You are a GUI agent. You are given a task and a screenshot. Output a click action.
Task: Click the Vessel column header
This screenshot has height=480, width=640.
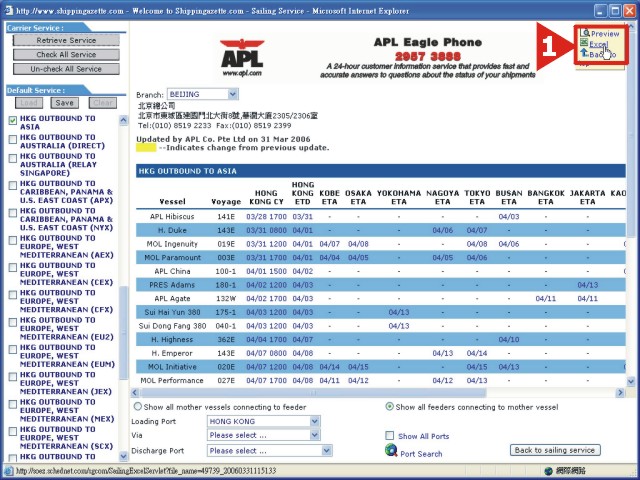click(x=172, y=202)
